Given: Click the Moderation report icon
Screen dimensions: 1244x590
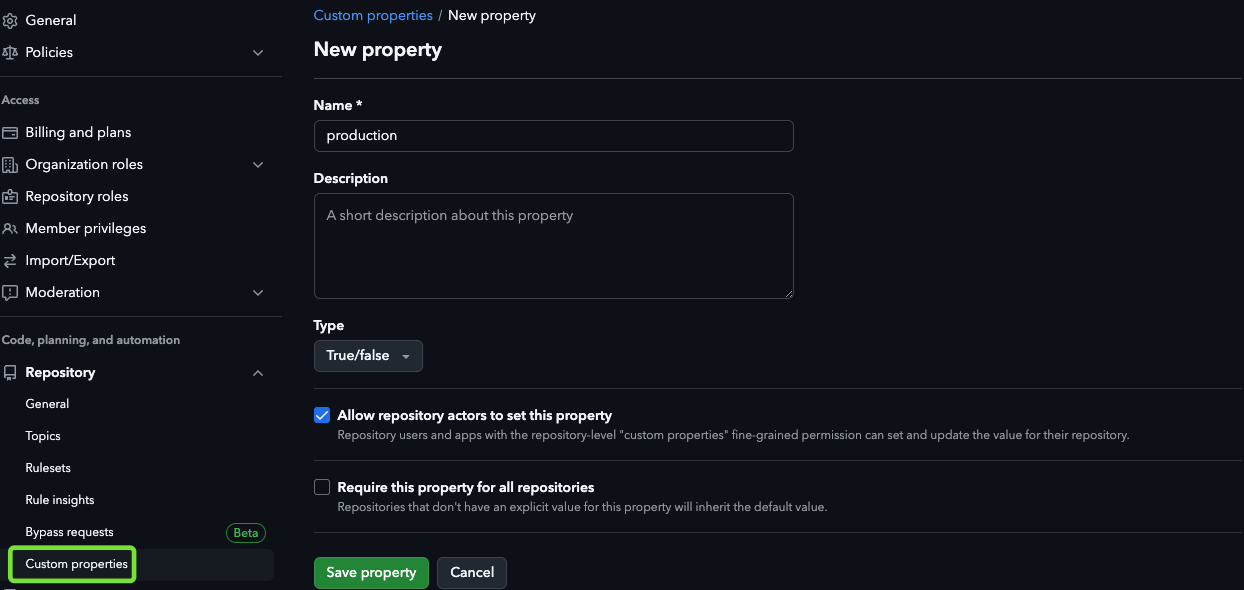Looking at the screenshot, I should coord(10,292).
